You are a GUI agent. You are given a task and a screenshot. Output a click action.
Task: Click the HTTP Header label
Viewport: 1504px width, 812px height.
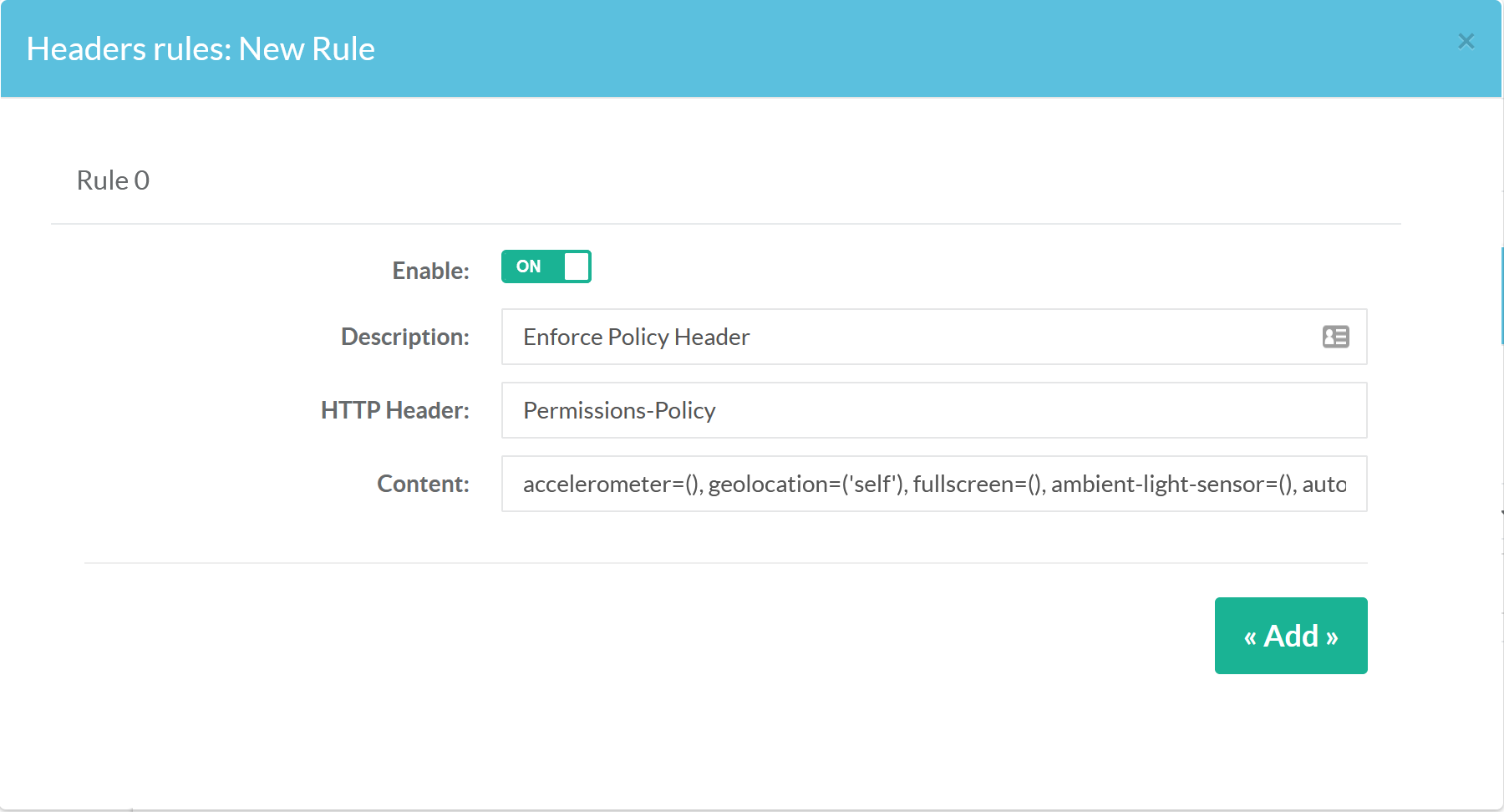click(394, 410)
